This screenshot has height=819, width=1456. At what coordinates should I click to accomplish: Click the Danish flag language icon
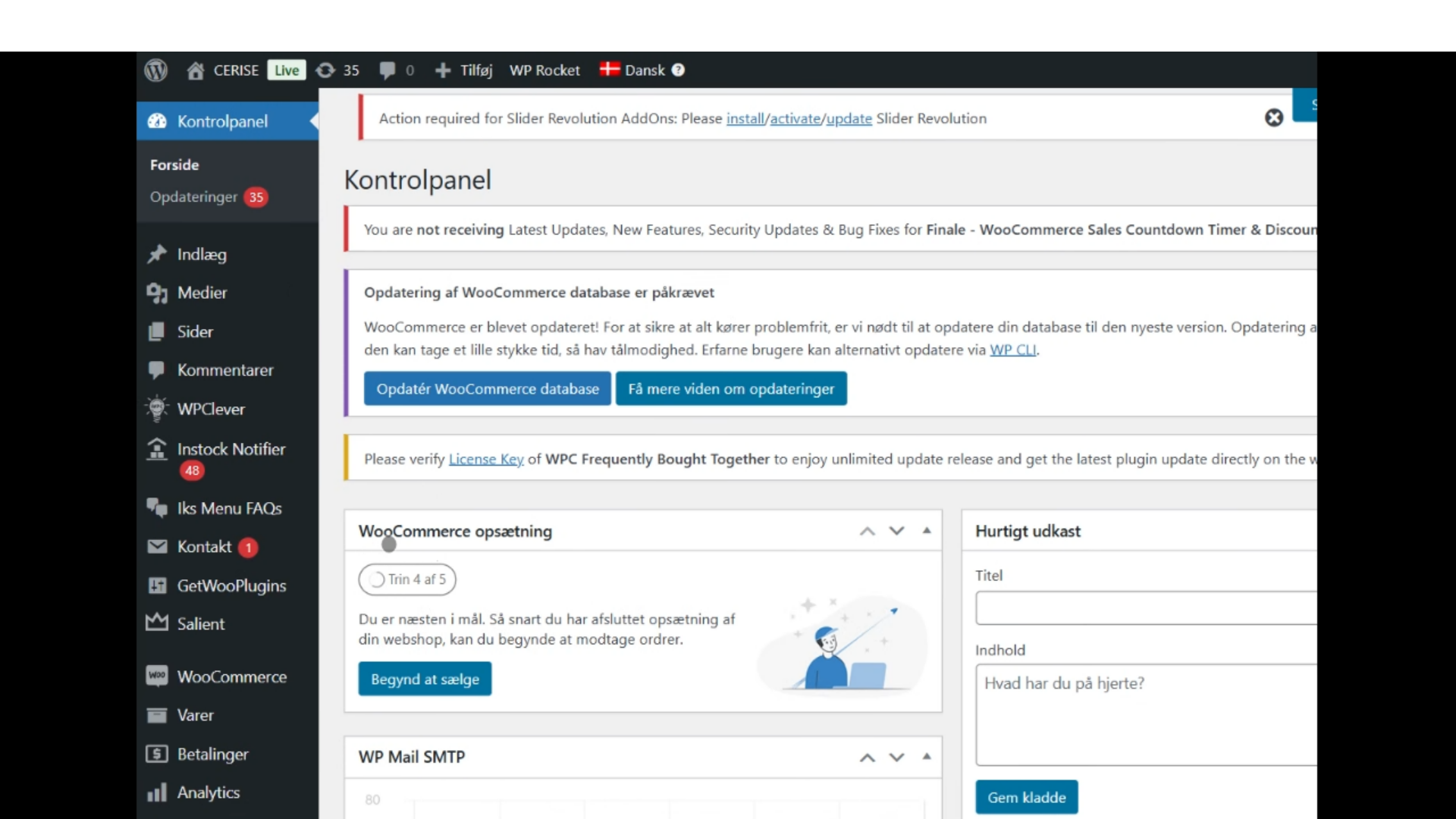610,70
